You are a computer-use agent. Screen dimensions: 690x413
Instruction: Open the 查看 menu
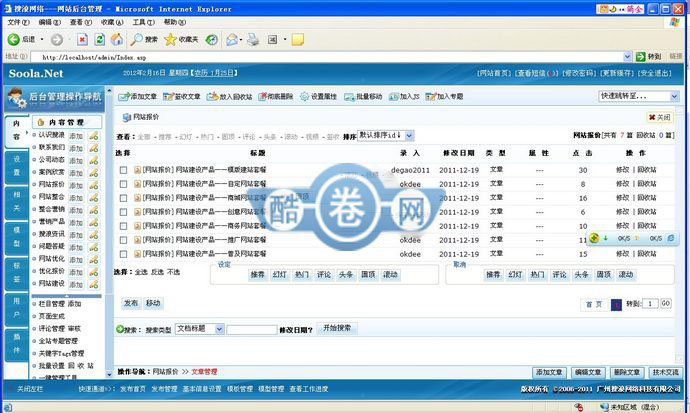pos(81,22)
